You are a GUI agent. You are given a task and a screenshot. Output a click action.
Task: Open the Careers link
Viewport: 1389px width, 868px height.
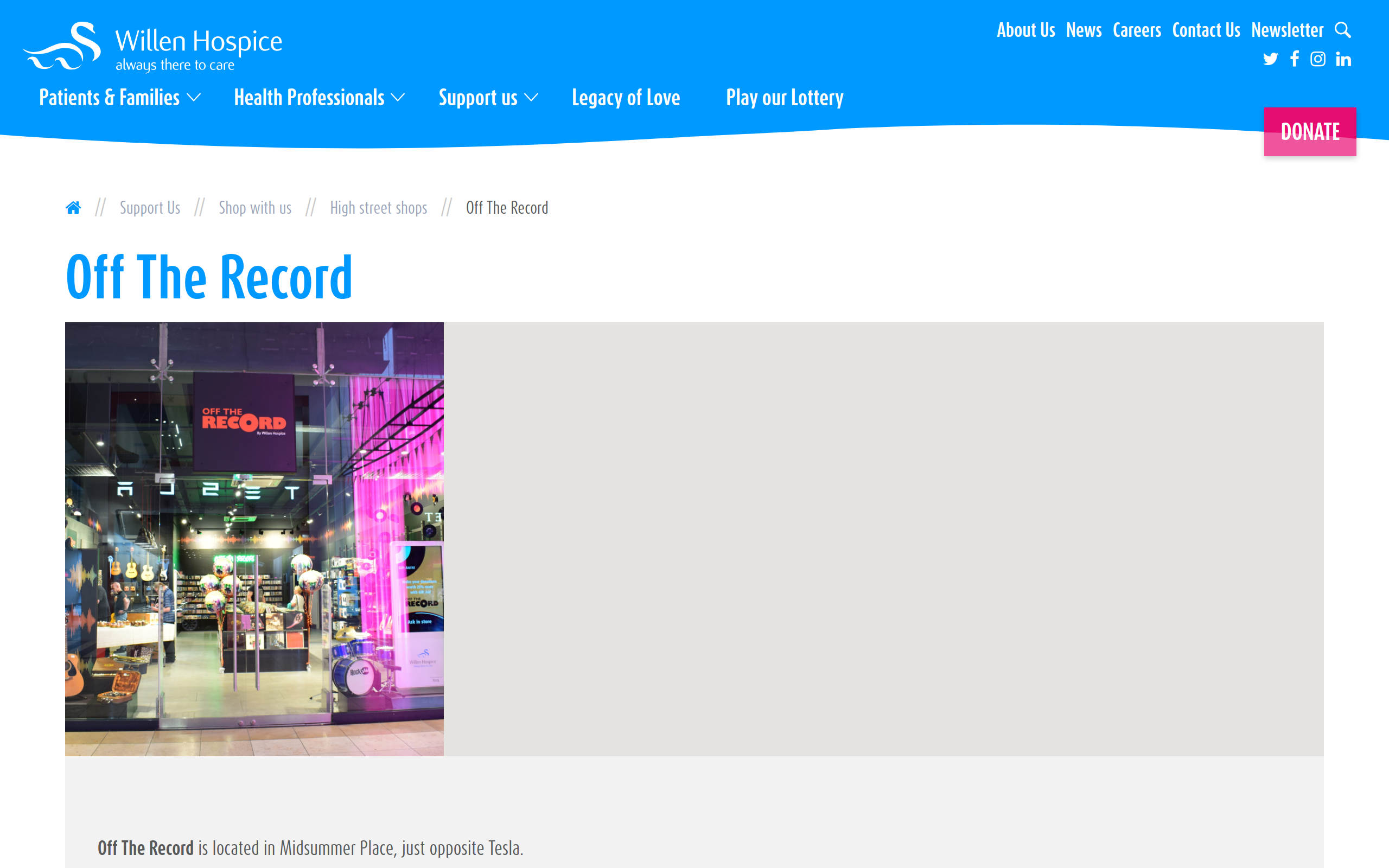click(1137, 30)
